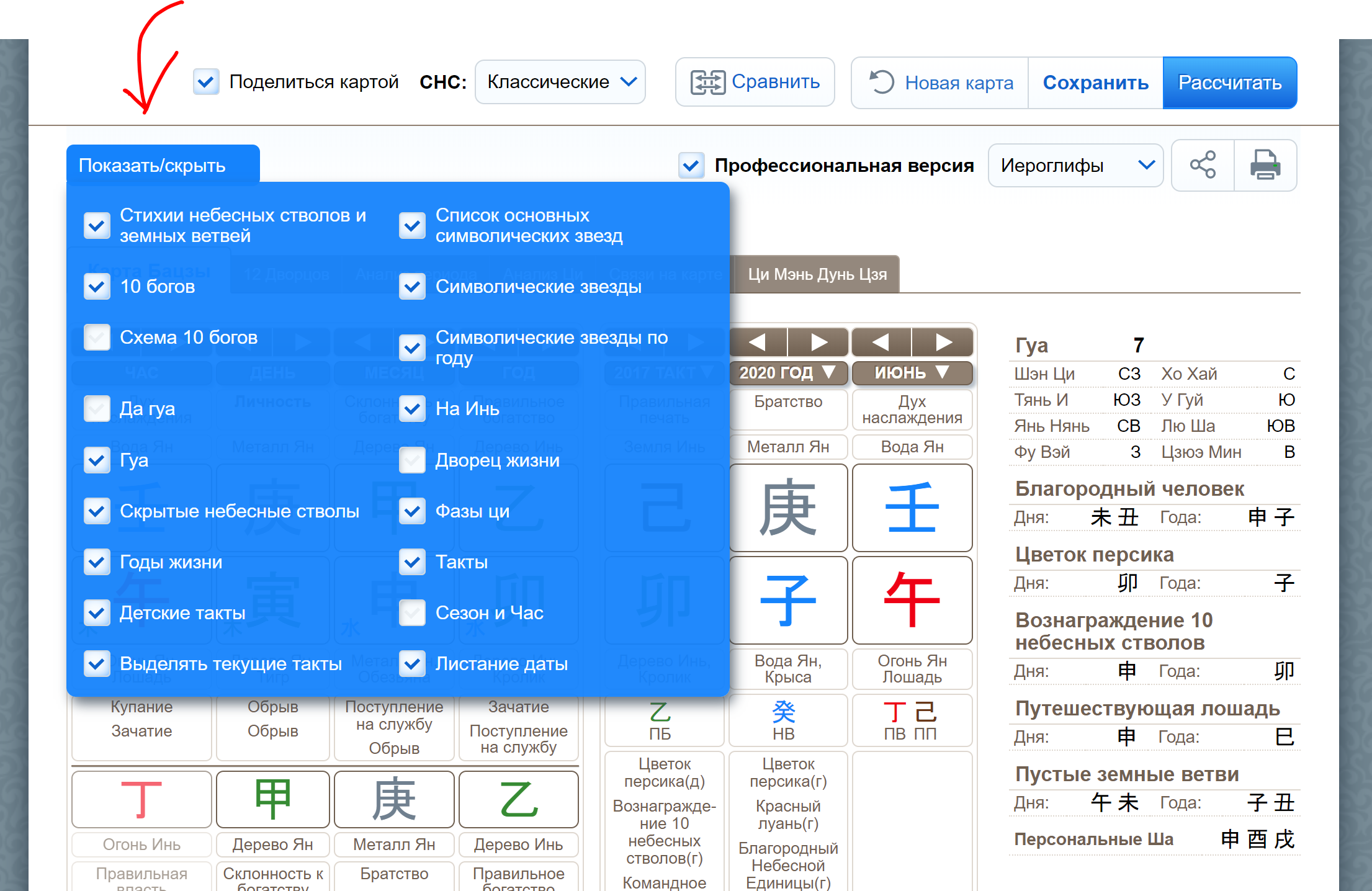Uncheck Поделиться картой option
1372x891 pixels.
click(206, 81)
